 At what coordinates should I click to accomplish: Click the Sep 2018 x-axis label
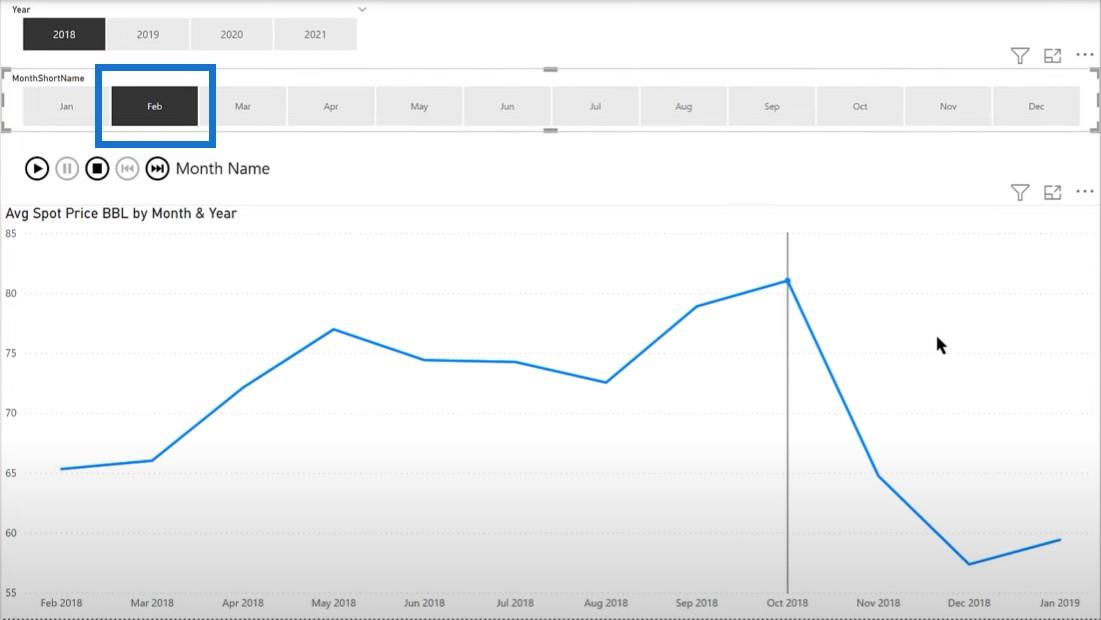tap(697, 602)
